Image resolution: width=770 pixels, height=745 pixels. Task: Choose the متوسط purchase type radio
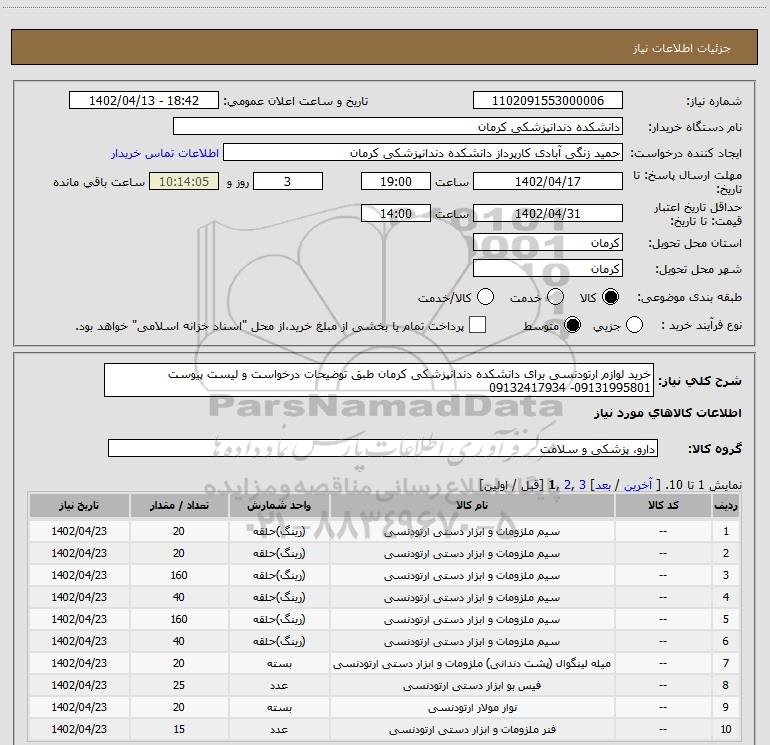[572, 325]
